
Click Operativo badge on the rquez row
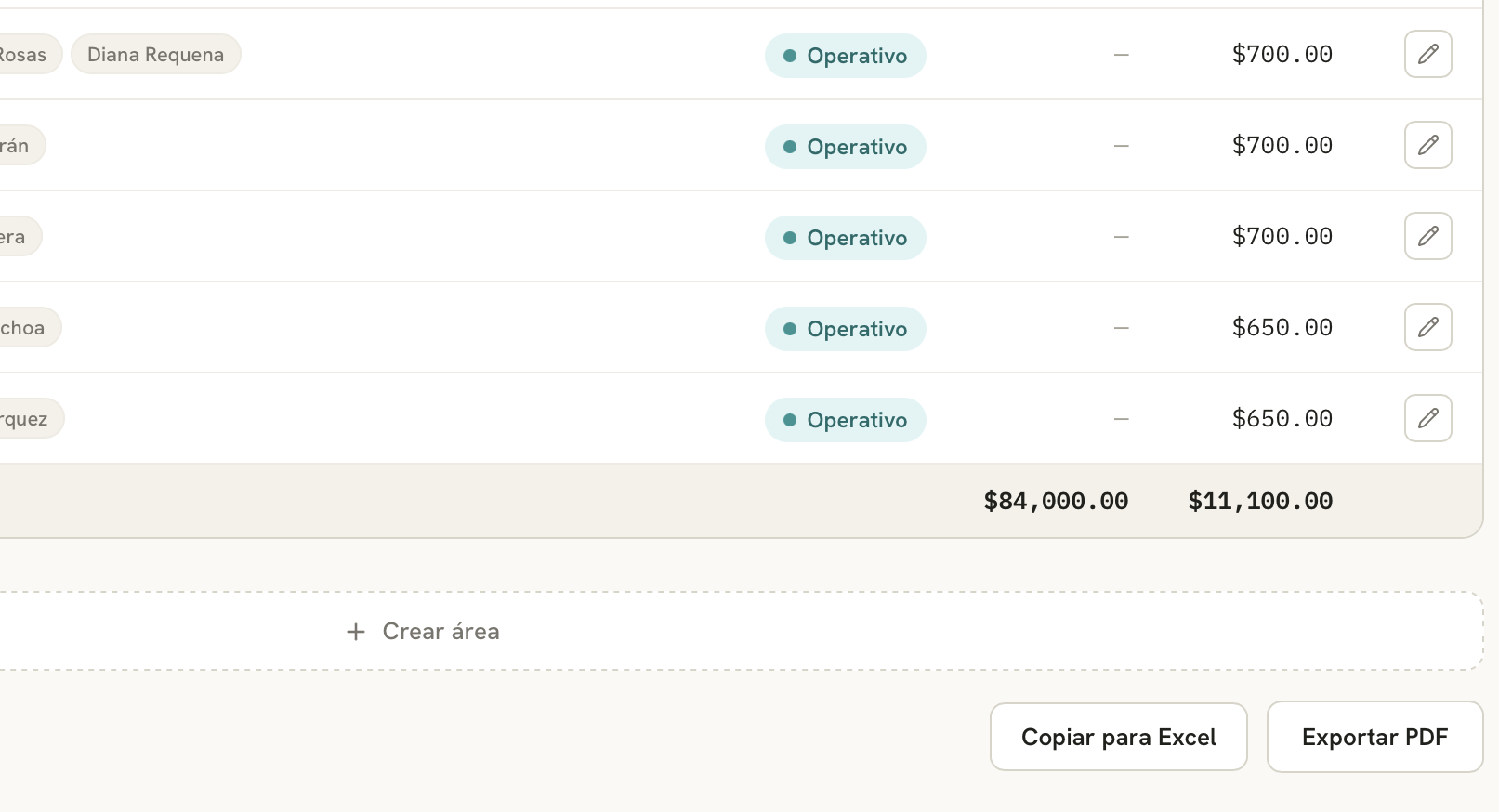(x=845, y=420)
